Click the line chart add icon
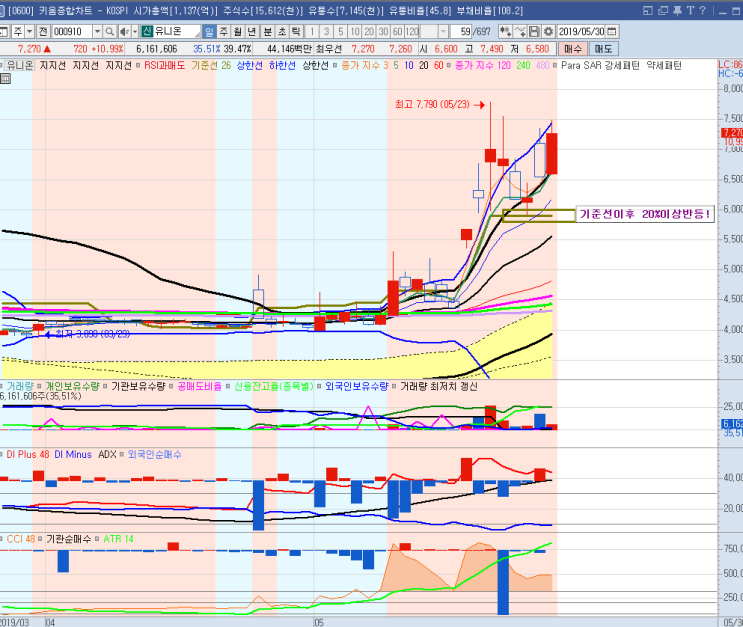The width and height of the screenshot is (743, 627). 520,32
